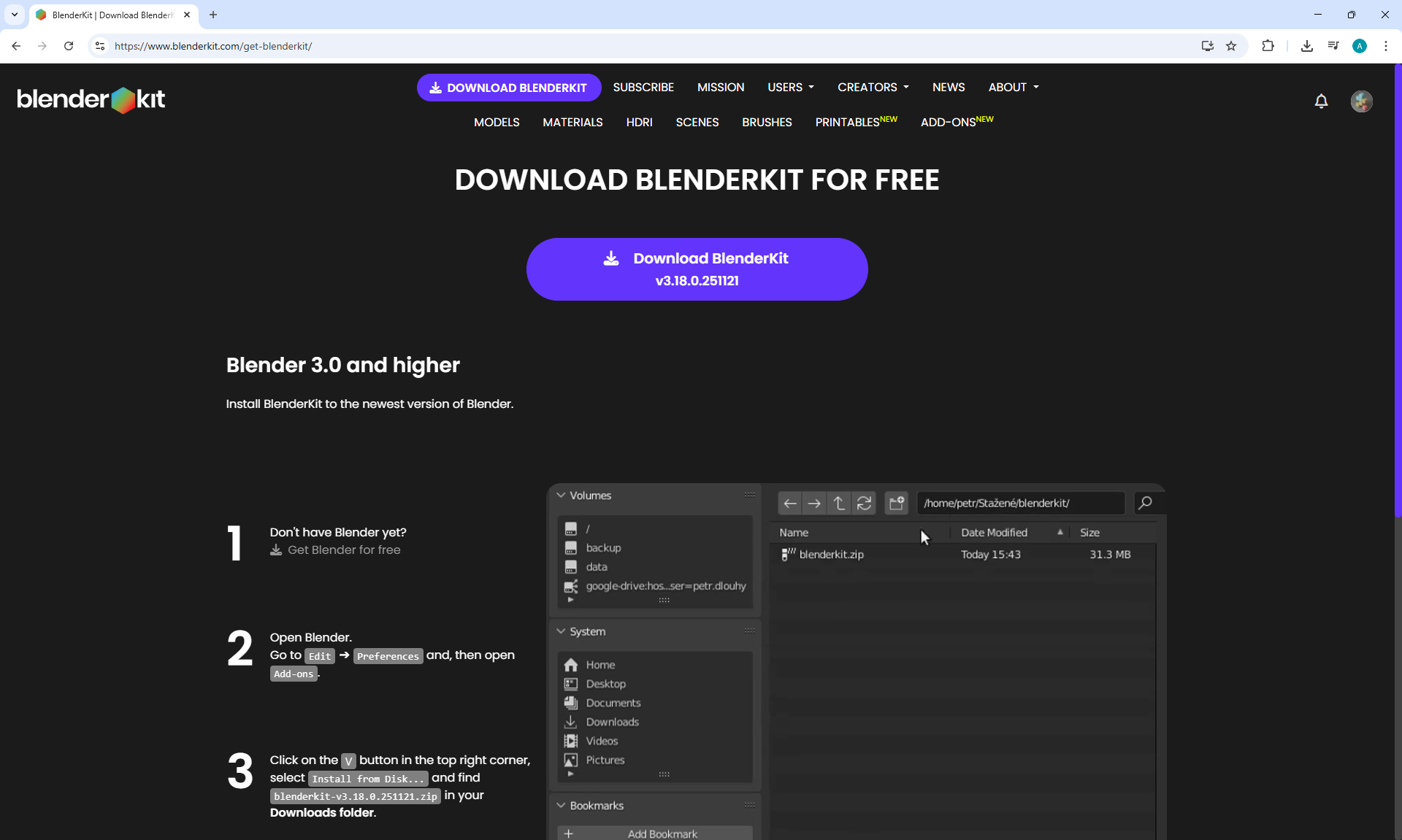Click the page vertical scrollbar
Image resolution: width=1402 pixels, height=840 pixels.
[x=1398, y=292]
